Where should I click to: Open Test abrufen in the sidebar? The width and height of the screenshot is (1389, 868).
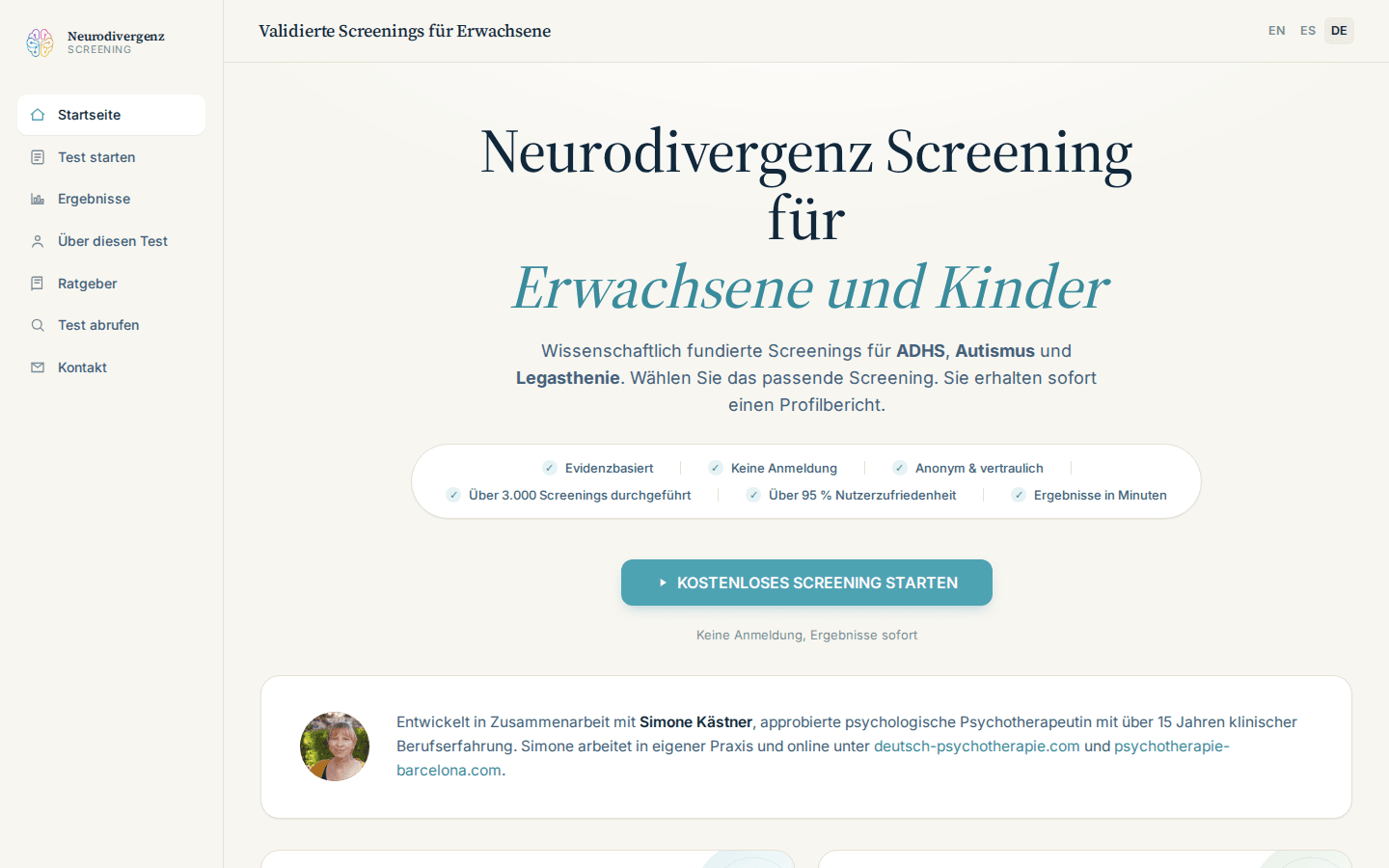point(111,325)
